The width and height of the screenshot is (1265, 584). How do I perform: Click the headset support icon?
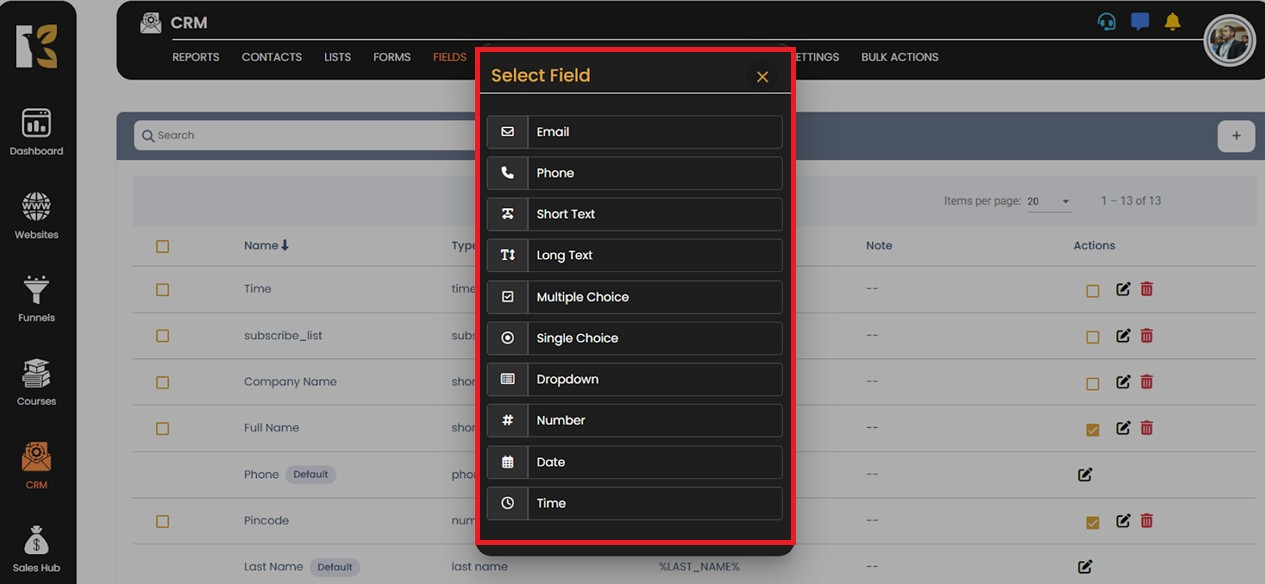pos(1107,22)
